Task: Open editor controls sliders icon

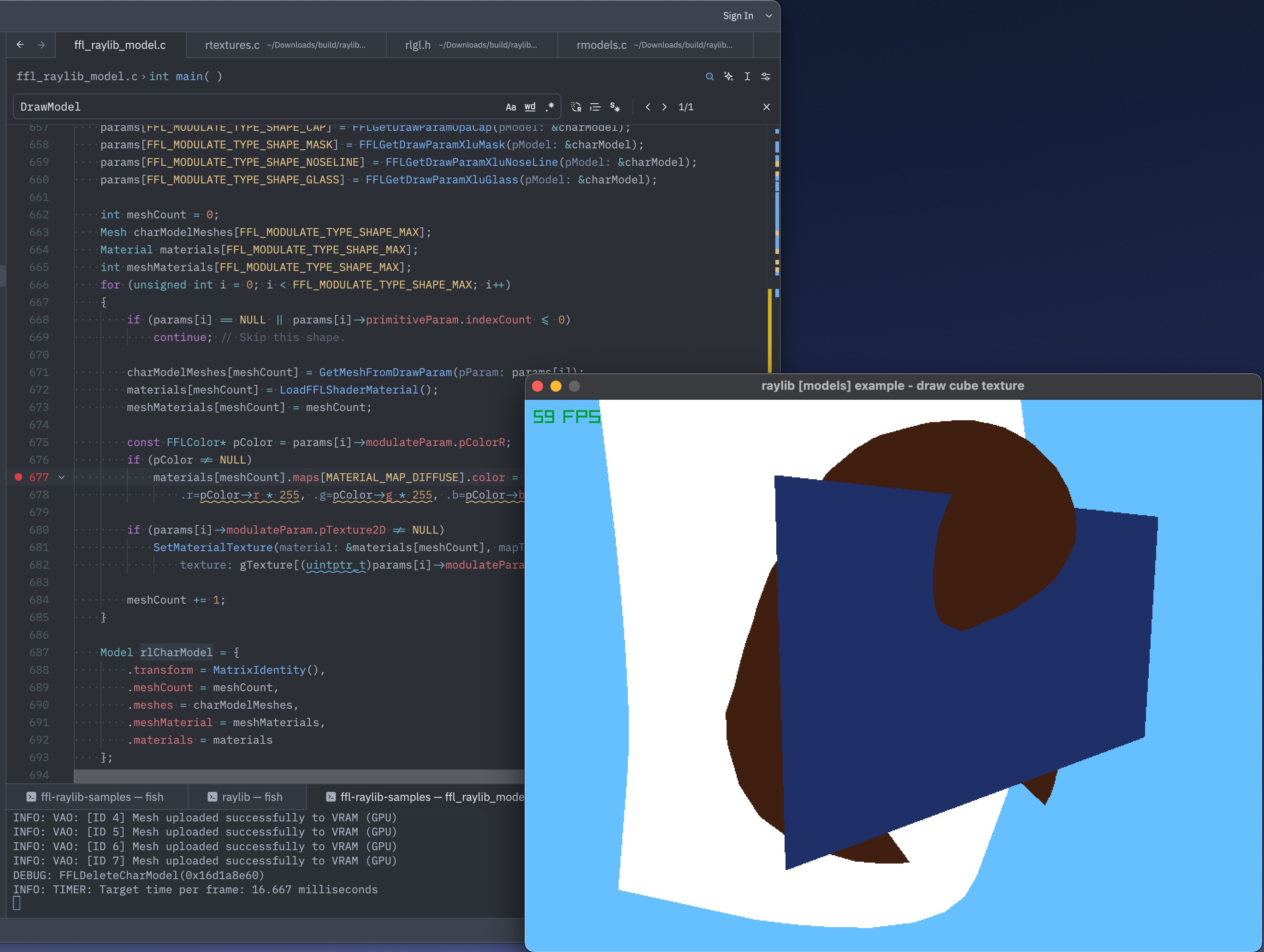Action: (x=766, y=76)
